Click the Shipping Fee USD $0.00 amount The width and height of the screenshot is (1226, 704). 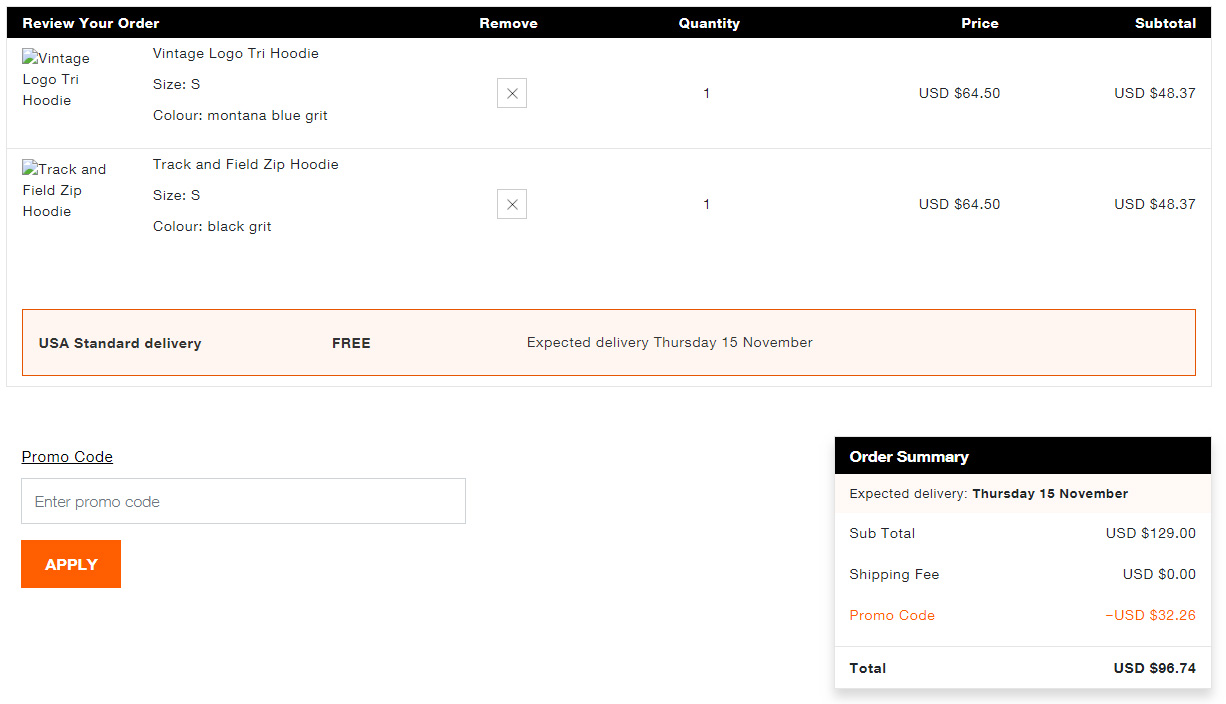coord(1159,574)
